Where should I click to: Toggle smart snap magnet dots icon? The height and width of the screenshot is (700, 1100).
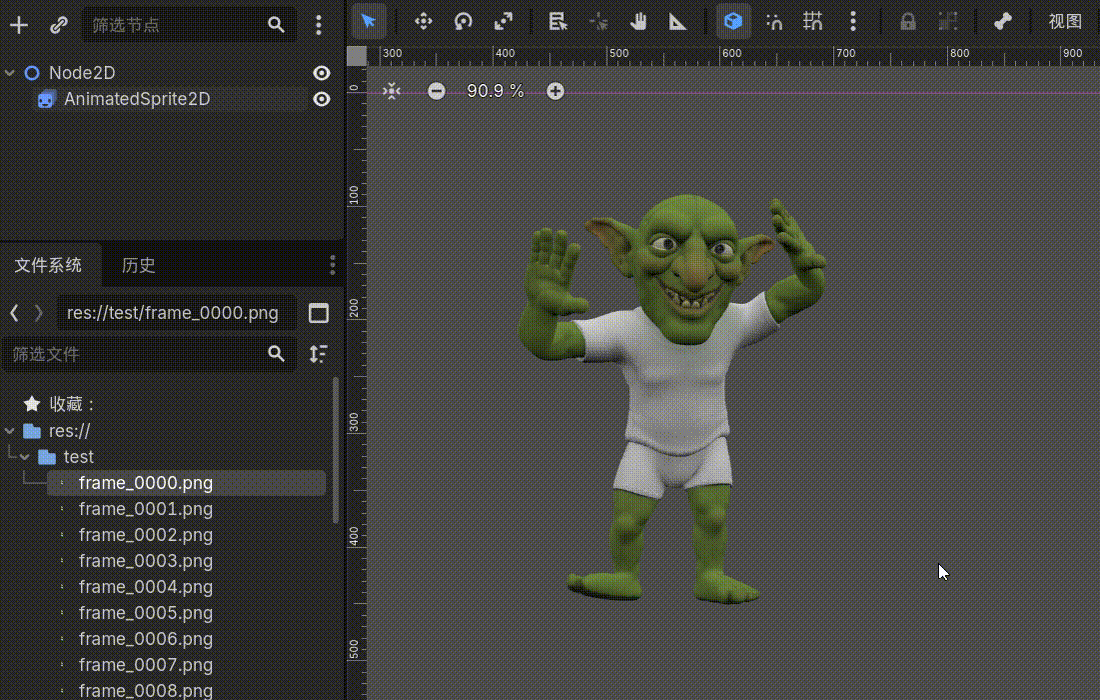point(774,22)
